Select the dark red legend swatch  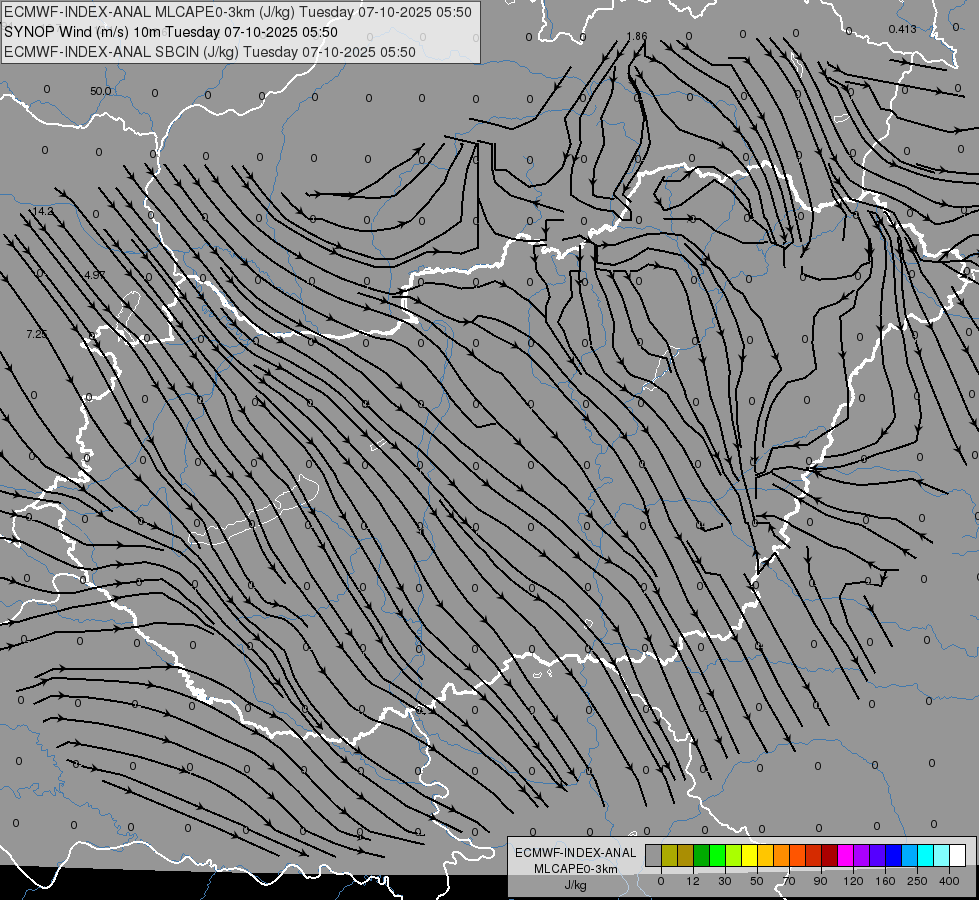point(830,855)
